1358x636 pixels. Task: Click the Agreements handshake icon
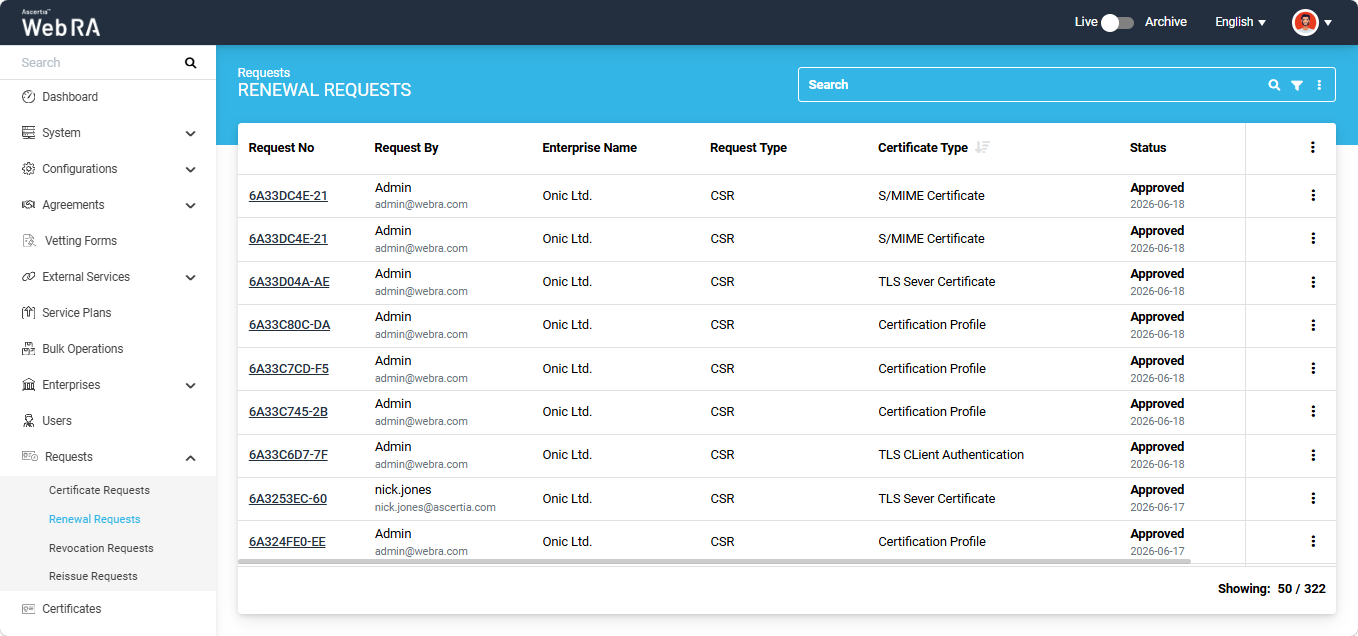pyautogui.click(x=28, y=205)
